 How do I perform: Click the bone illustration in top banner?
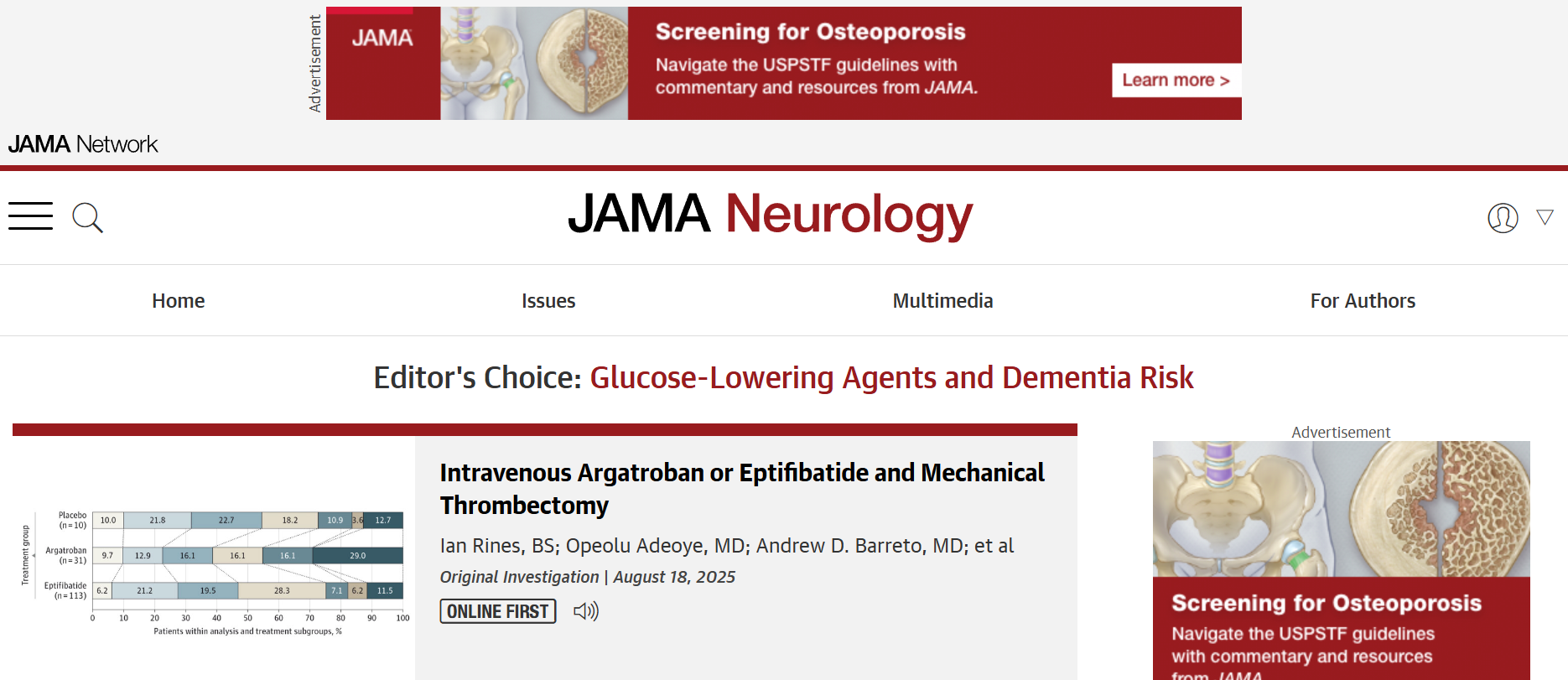534,64
